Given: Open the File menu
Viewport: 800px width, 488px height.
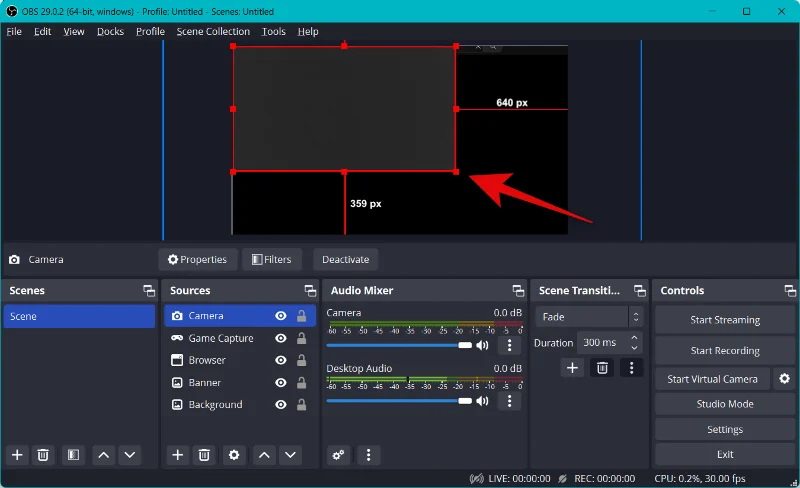Looking at the screenshot, I should (x=14, y=32).
